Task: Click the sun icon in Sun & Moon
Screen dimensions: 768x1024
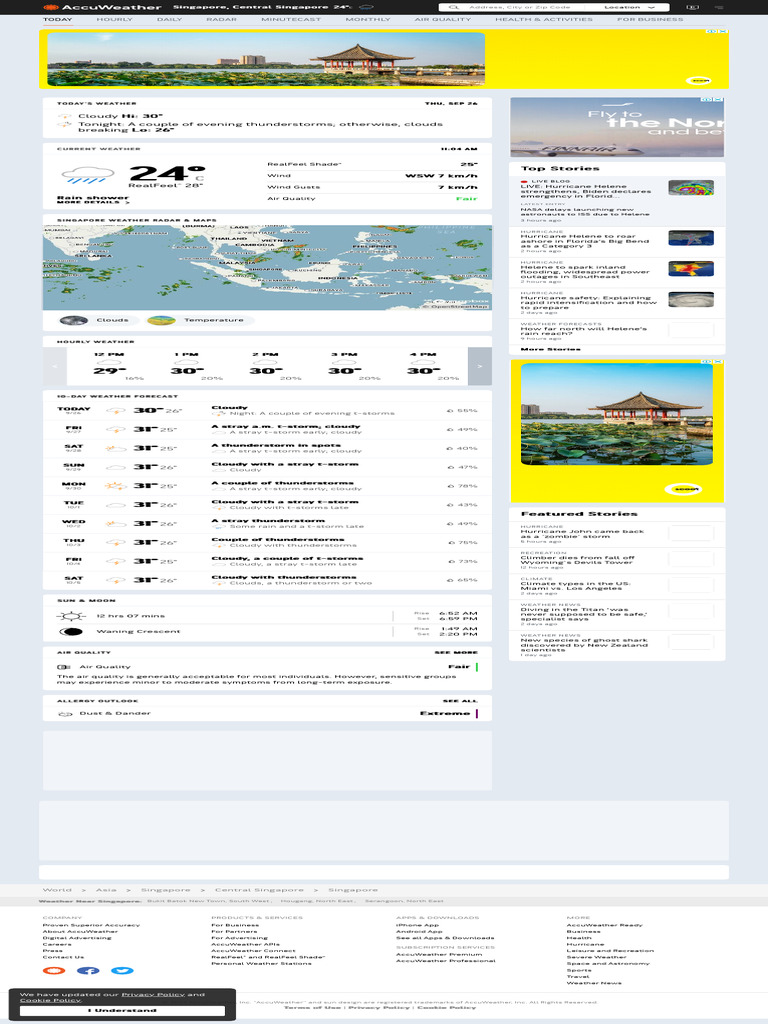Action: click(x=71, y=616)
